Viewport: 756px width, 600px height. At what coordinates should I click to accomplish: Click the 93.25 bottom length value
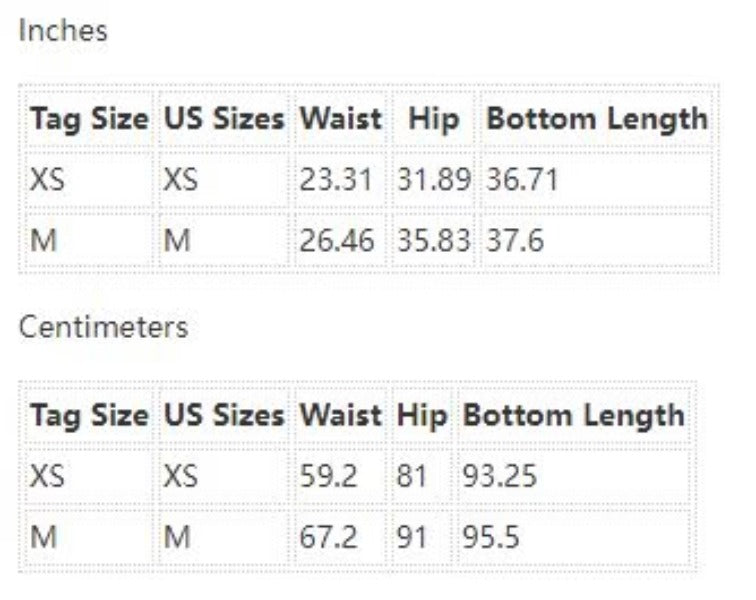(x=499, y=476)
